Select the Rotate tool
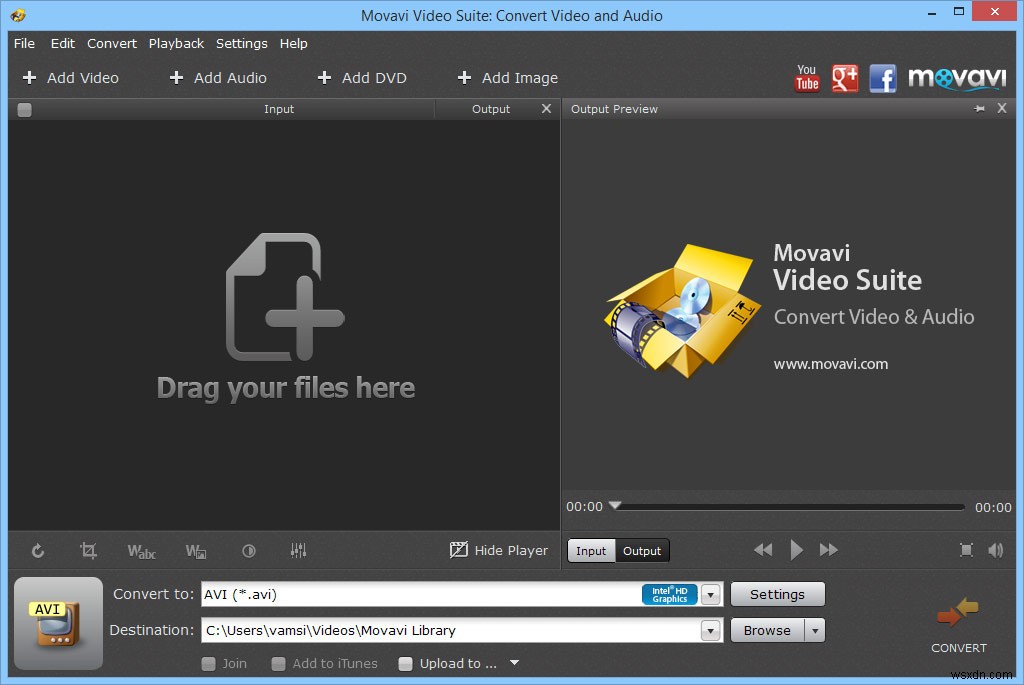Viewport: 1024px width, 685px height. coord(38,550)
